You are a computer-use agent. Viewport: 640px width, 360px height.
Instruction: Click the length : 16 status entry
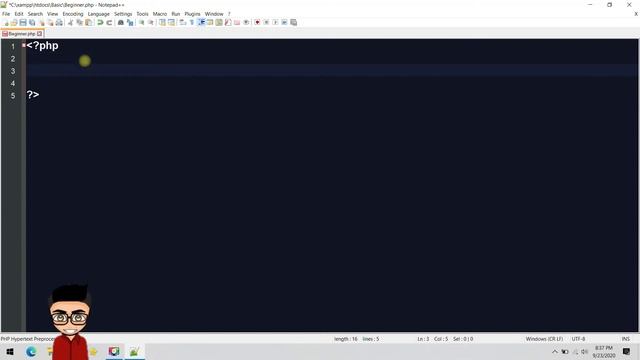[346, 339]
